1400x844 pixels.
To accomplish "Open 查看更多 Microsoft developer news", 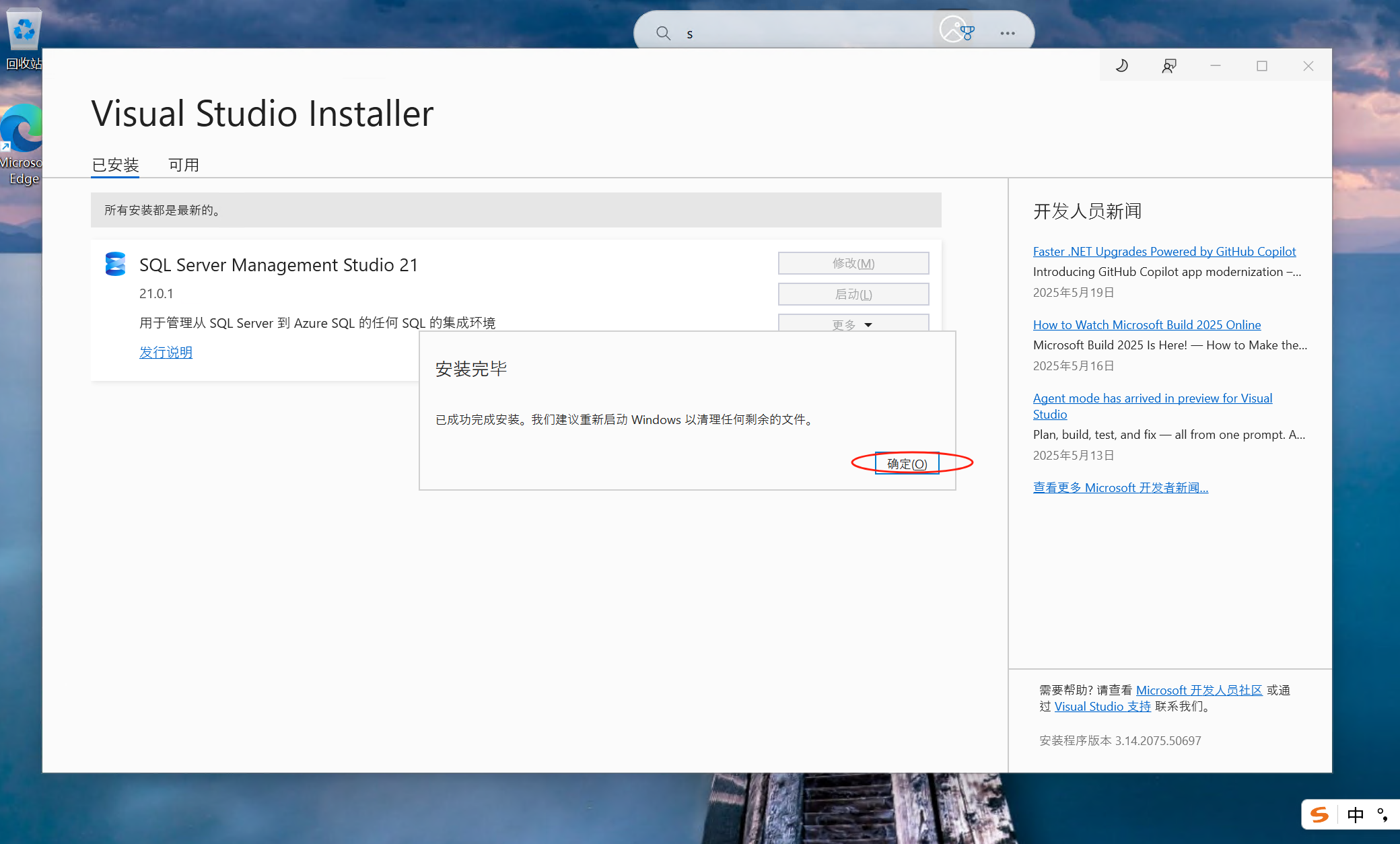I will point(1120,487).
